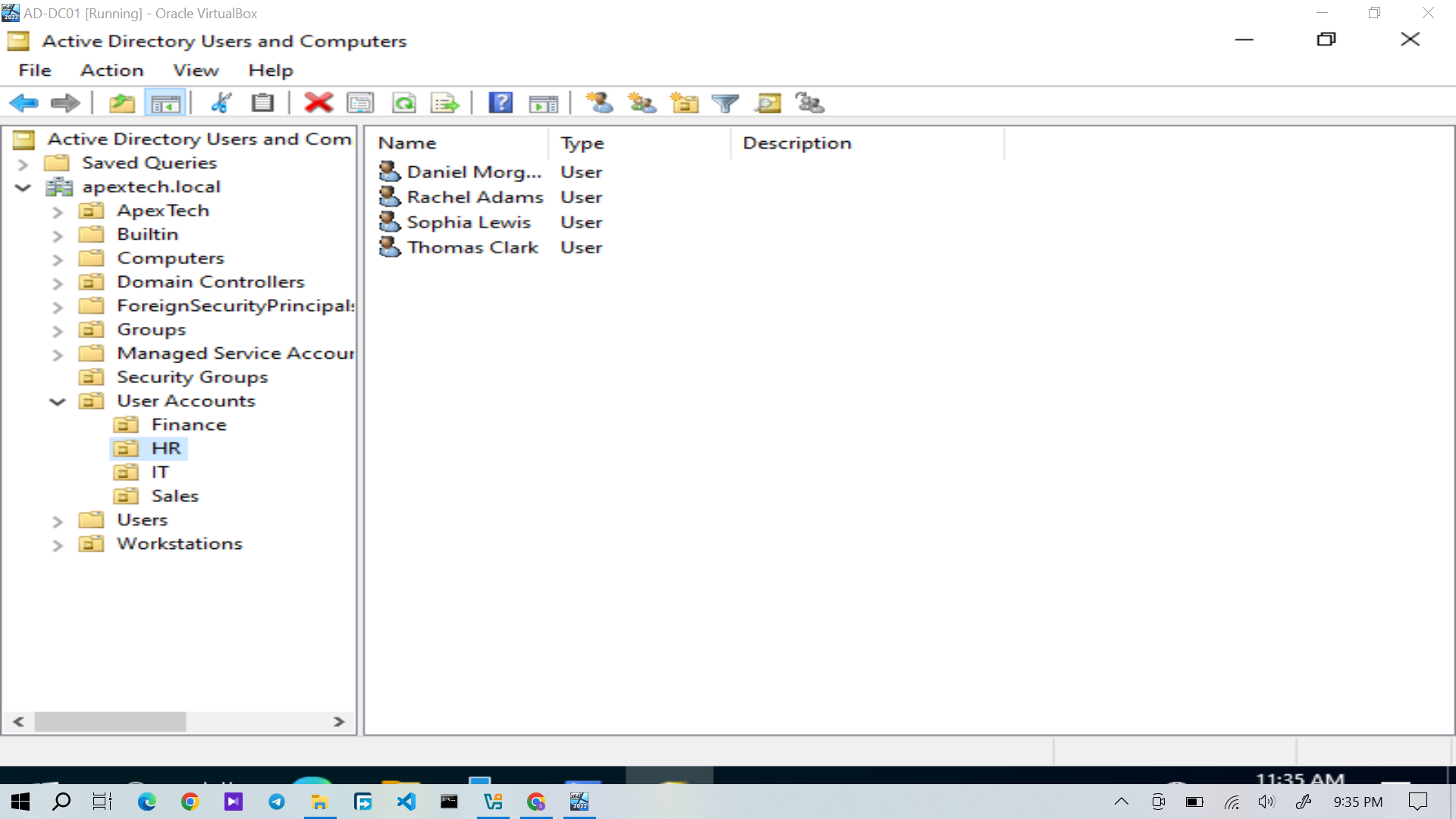
Task: Click the tree pane horizontal scrollbar thumb
Action: [110, 722]
